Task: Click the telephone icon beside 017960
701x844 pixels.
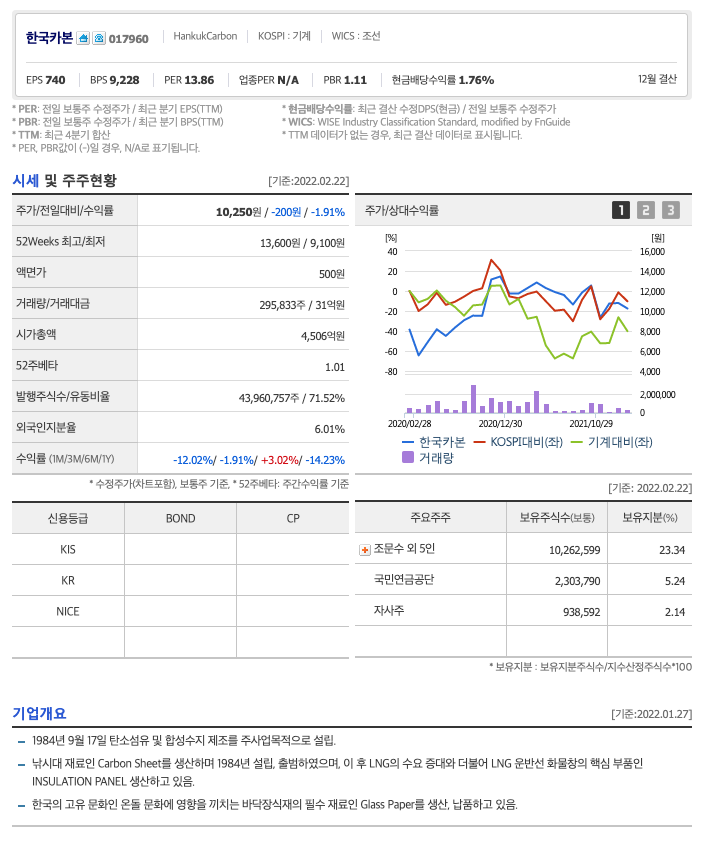Action: 99,38
